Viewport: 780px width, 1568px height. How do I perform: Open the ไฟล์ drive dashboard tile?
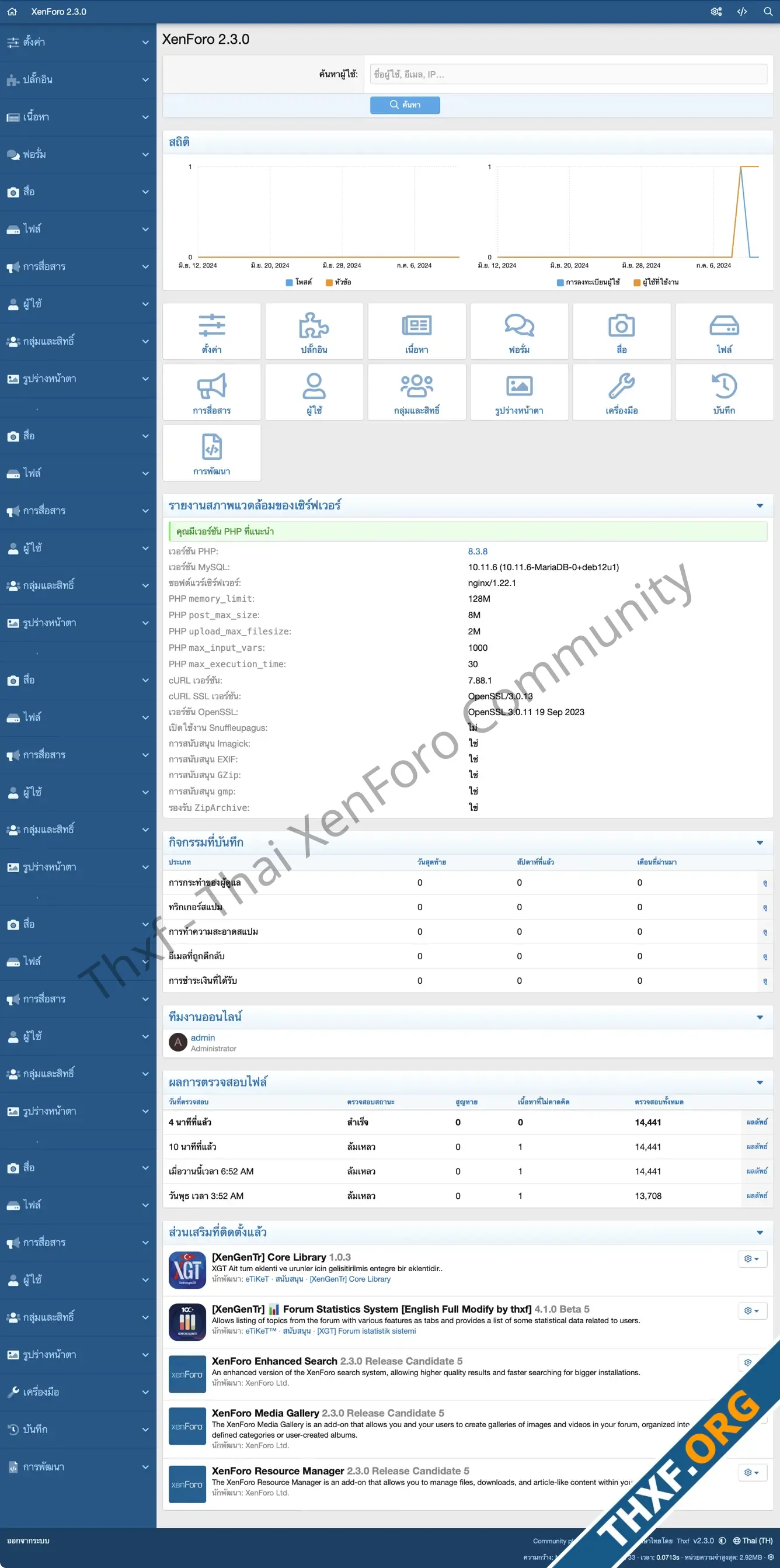click(724, 332)
